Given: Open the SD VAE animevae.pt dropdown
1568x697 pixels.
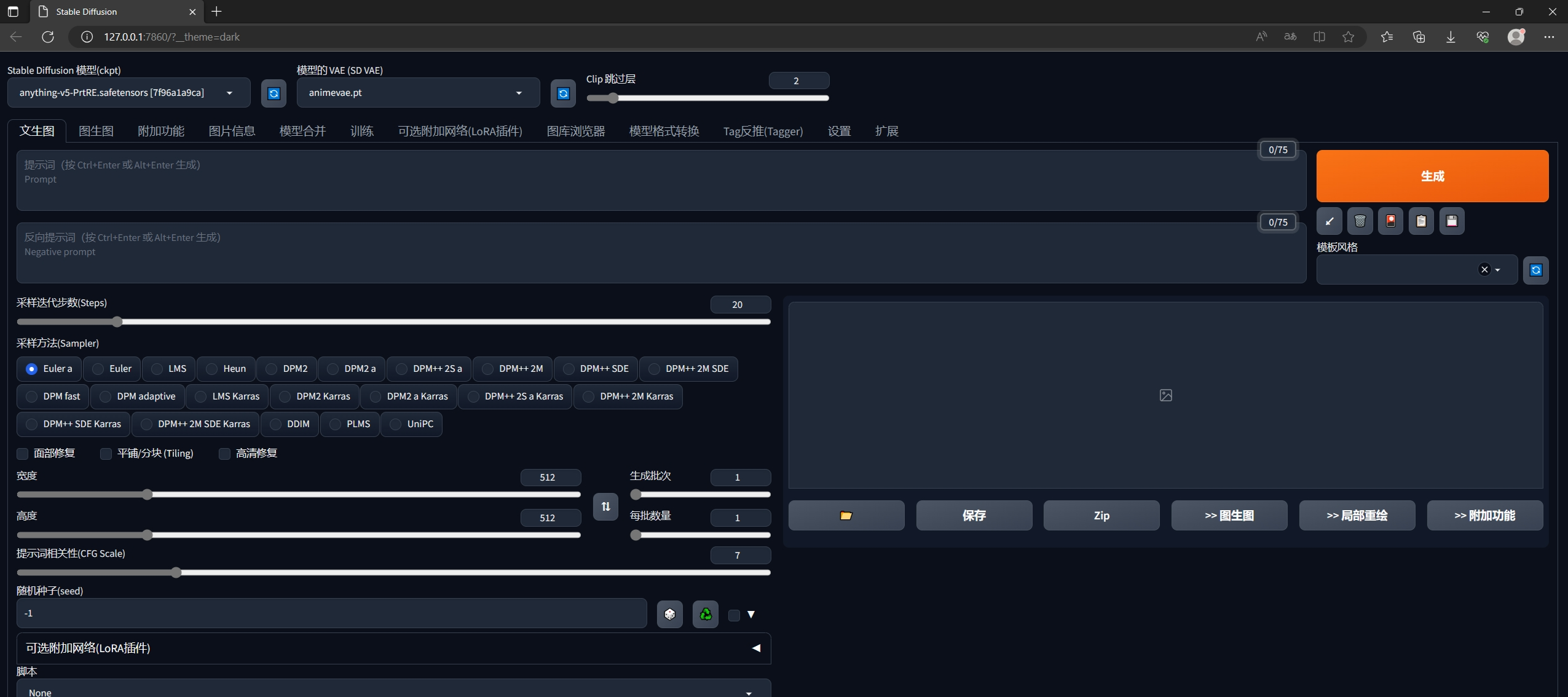Looking at the screenshot, I should (x=418, y=93).
